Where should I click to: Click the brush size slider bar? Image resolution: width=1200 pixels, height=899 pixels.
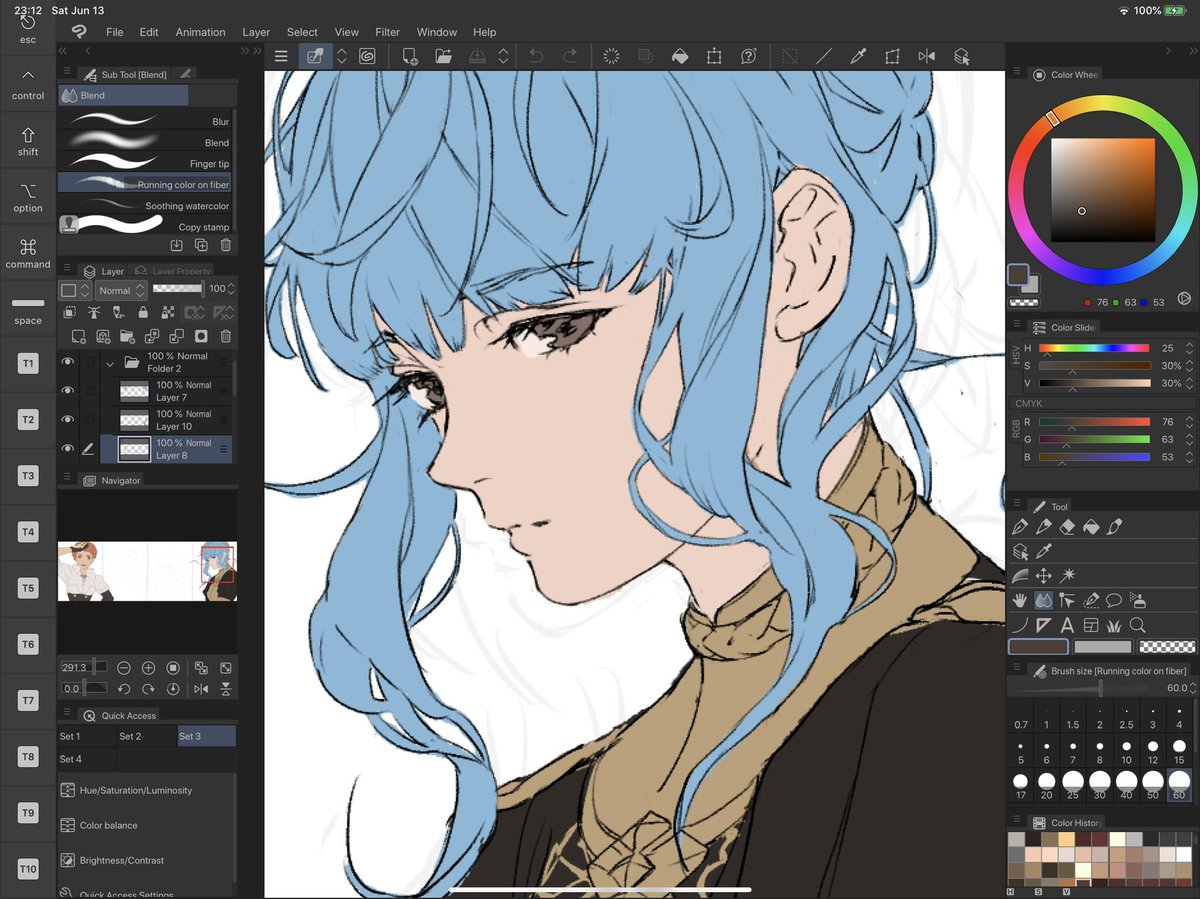point(1085,688)
